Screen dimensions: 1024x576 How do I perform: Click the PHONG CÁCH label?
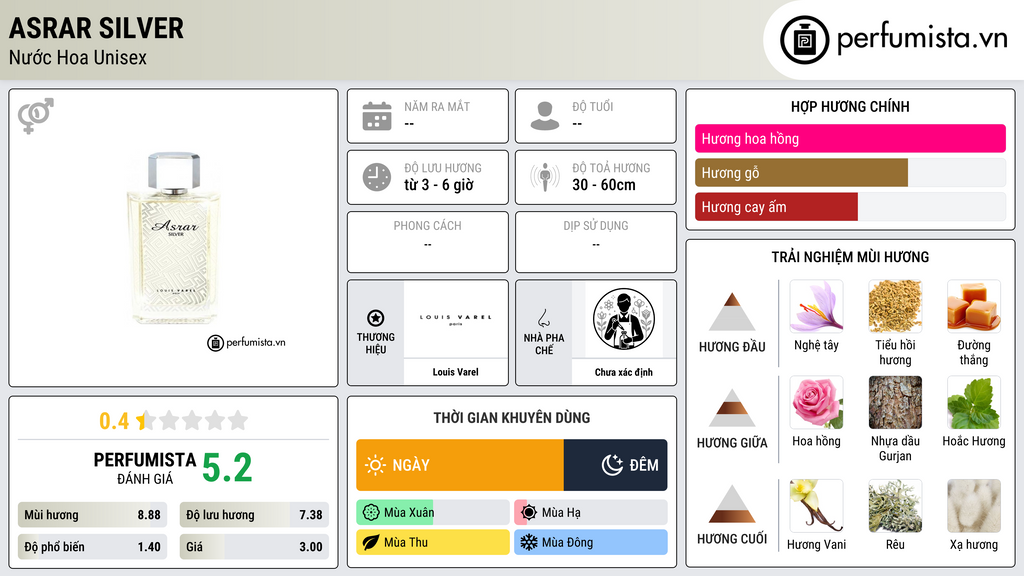[x=428, y=225]
